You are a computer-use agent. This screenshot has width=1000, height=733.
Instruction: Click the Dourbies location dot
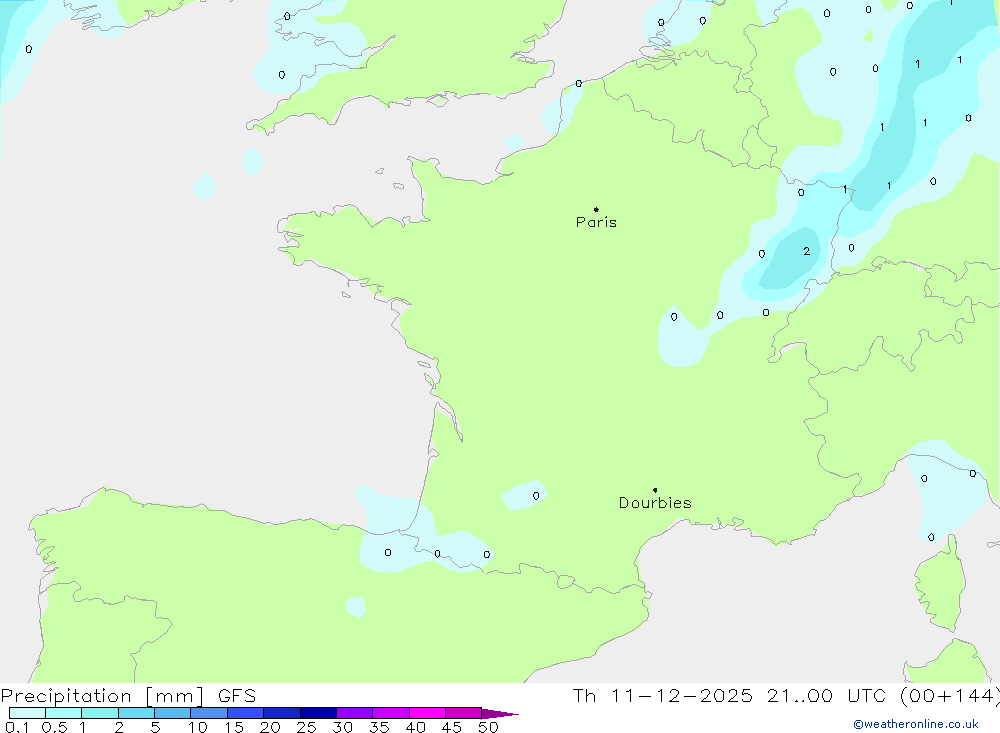click(655, 490)
